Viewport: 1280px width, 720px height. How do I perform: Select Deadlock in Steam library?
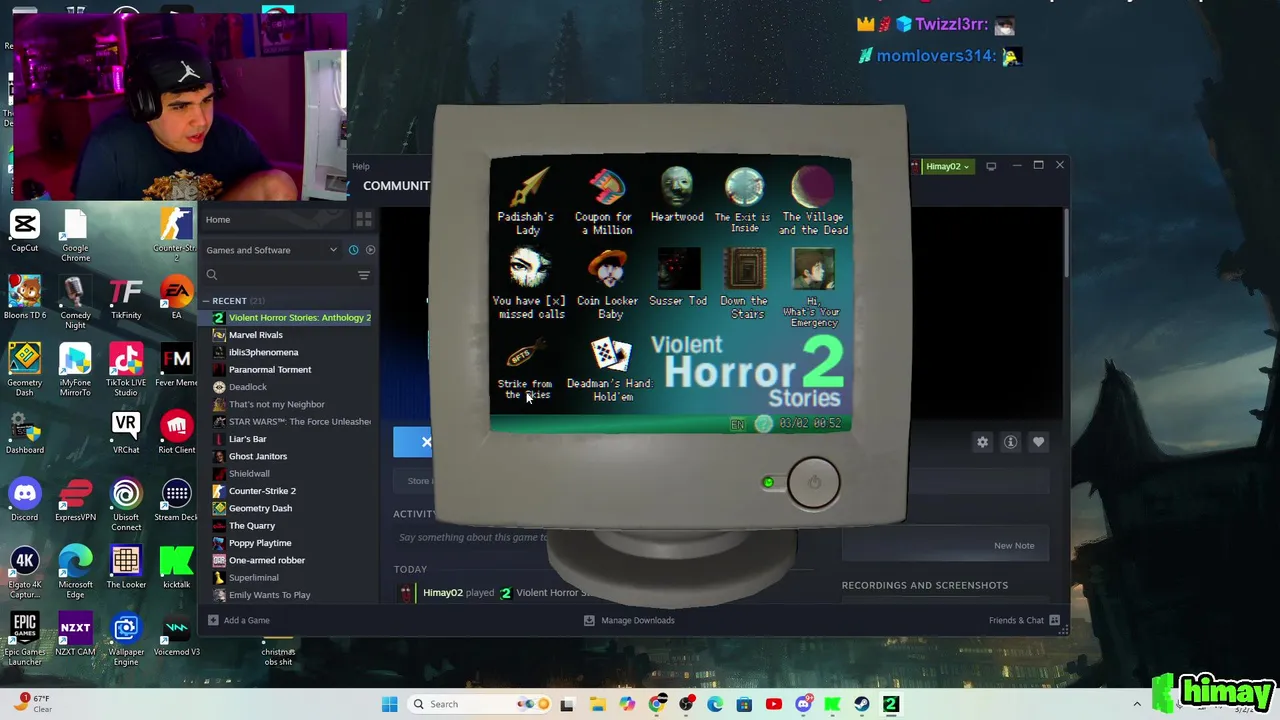pos(248,387)
